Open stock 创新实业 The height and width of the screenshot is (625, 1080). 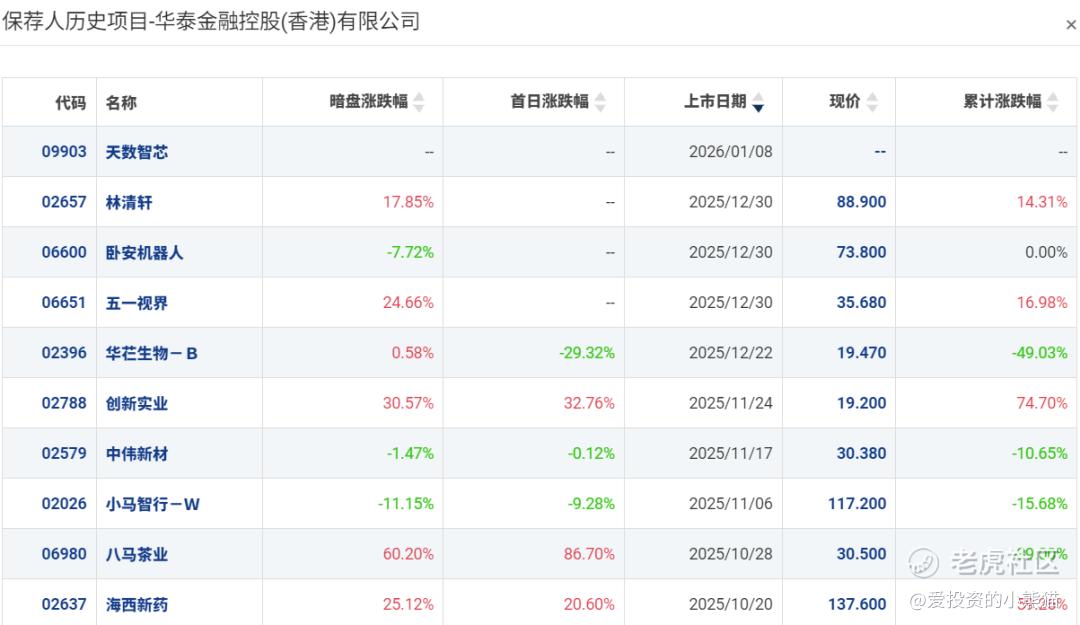click(x=136, y=404)
